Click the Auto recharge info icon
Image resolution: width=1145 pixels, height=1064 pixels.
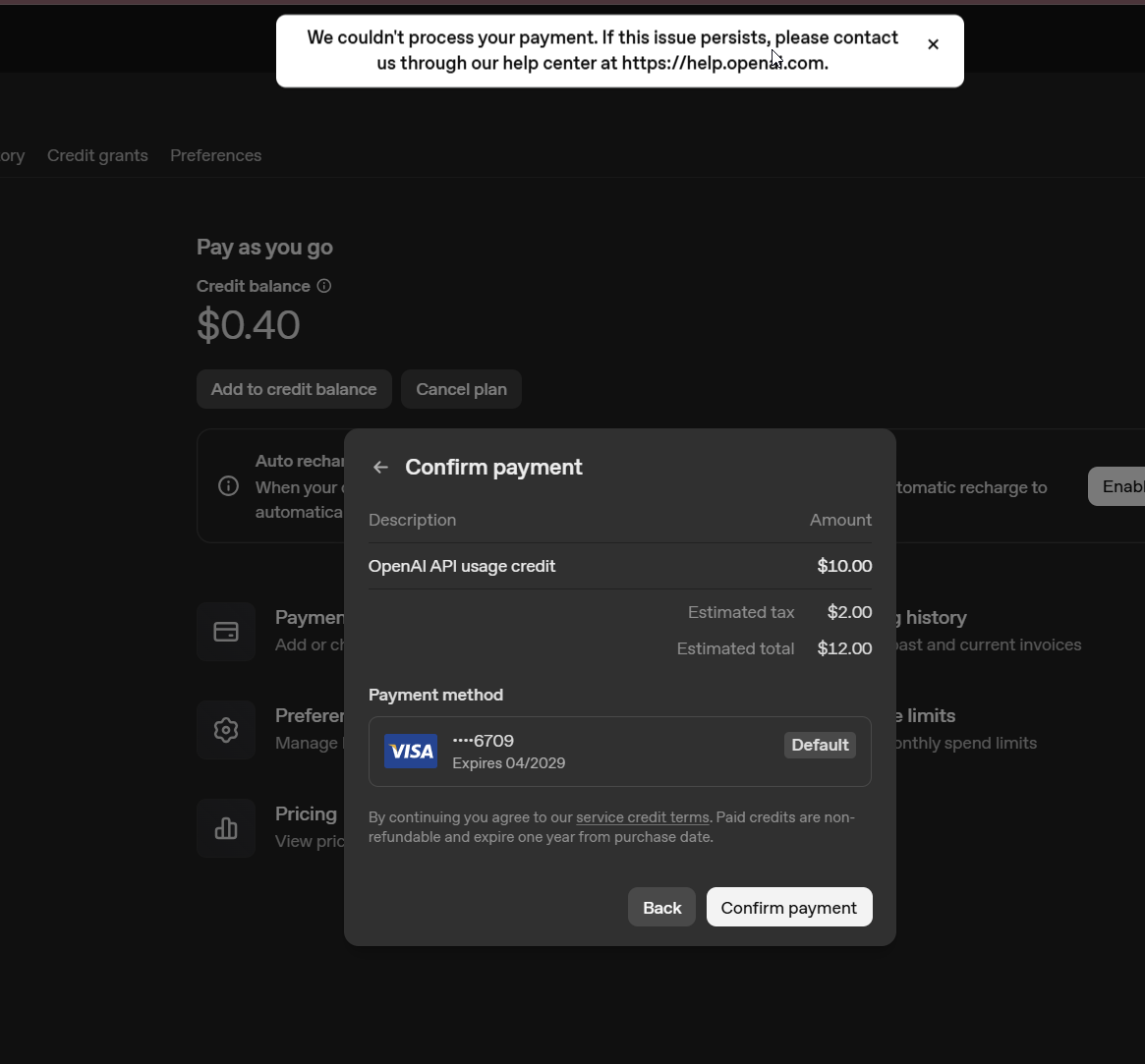[x=228, y=486]
